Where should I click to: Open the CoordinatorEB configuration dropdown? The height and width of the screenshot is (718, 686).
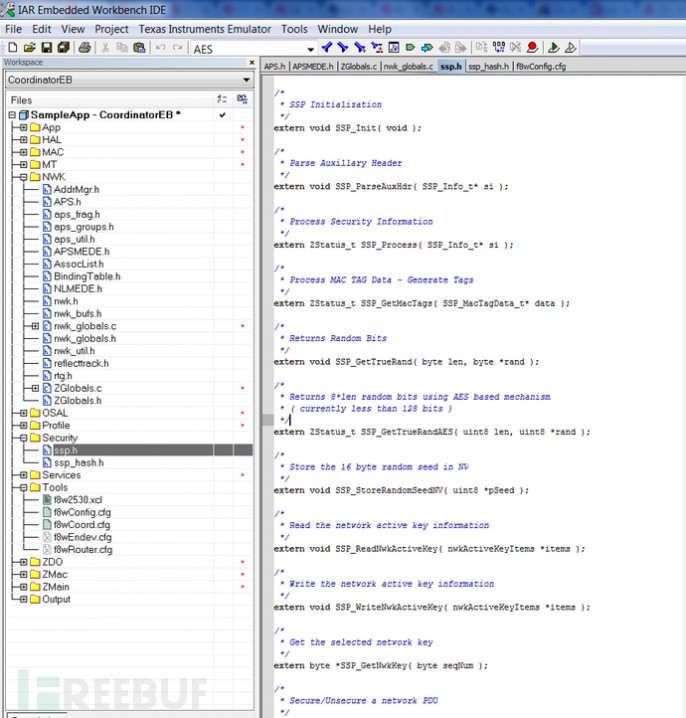pyautogui.click(x=246, y=80)
